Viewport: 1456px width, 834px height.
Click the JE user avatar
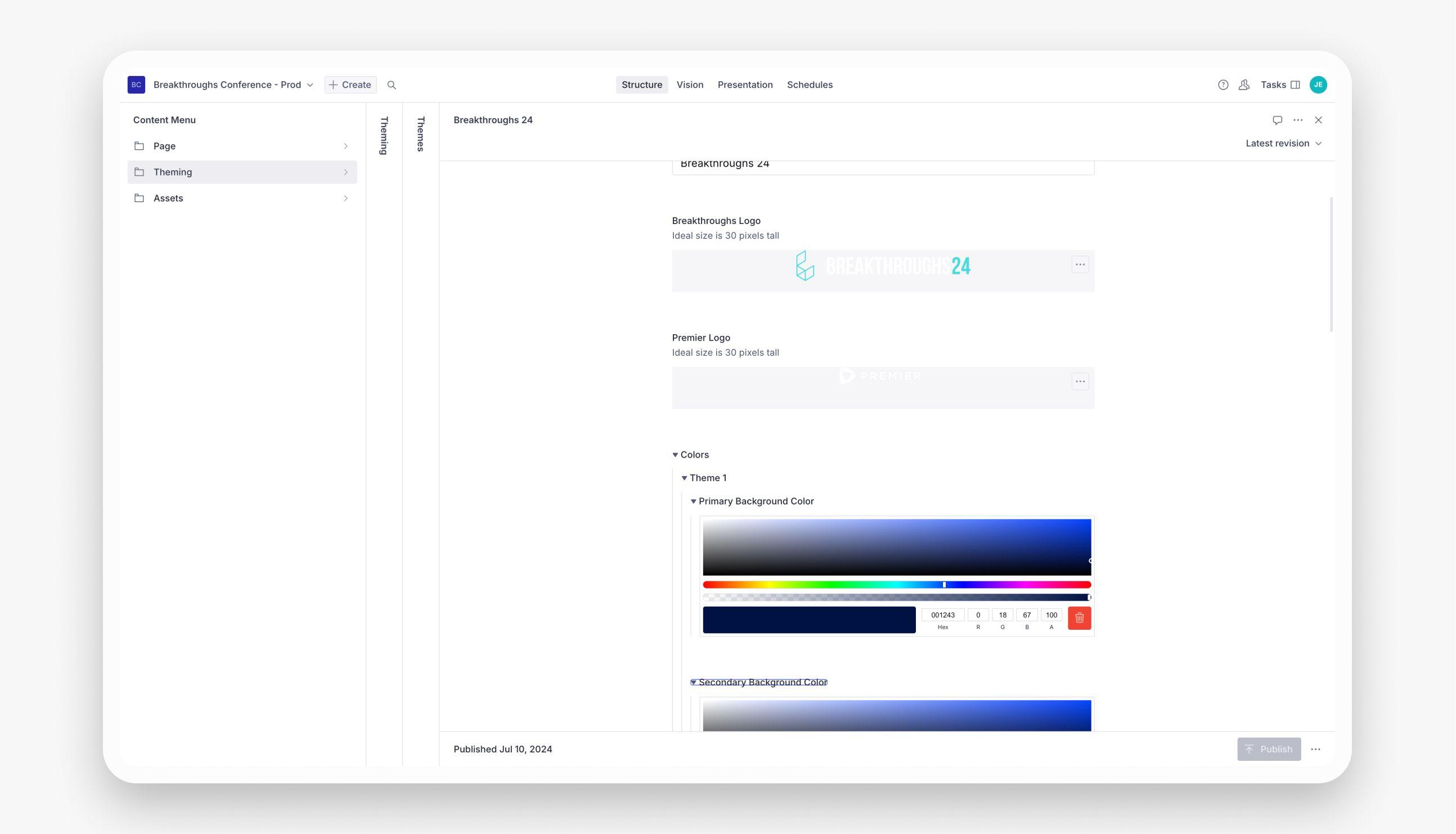click(1318, 85)
